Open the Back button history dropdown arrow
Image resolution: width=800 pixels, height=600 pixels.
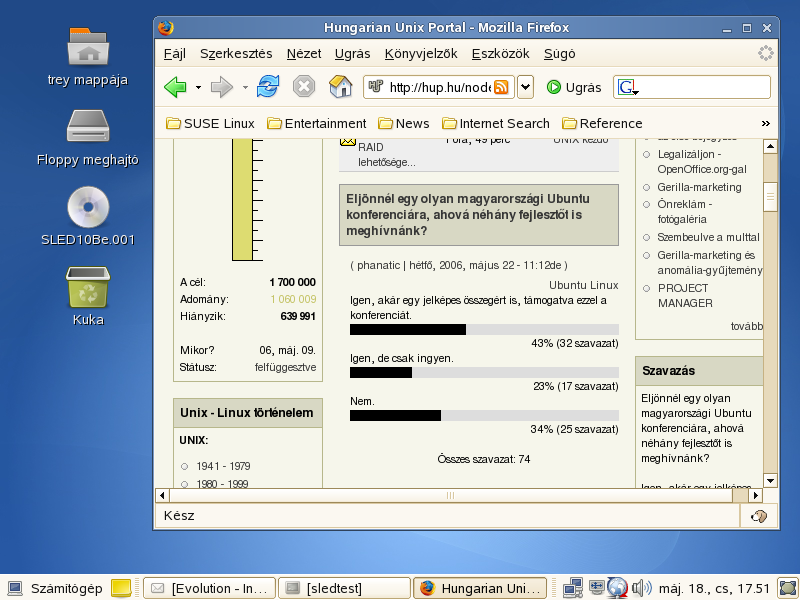point(198,88)
